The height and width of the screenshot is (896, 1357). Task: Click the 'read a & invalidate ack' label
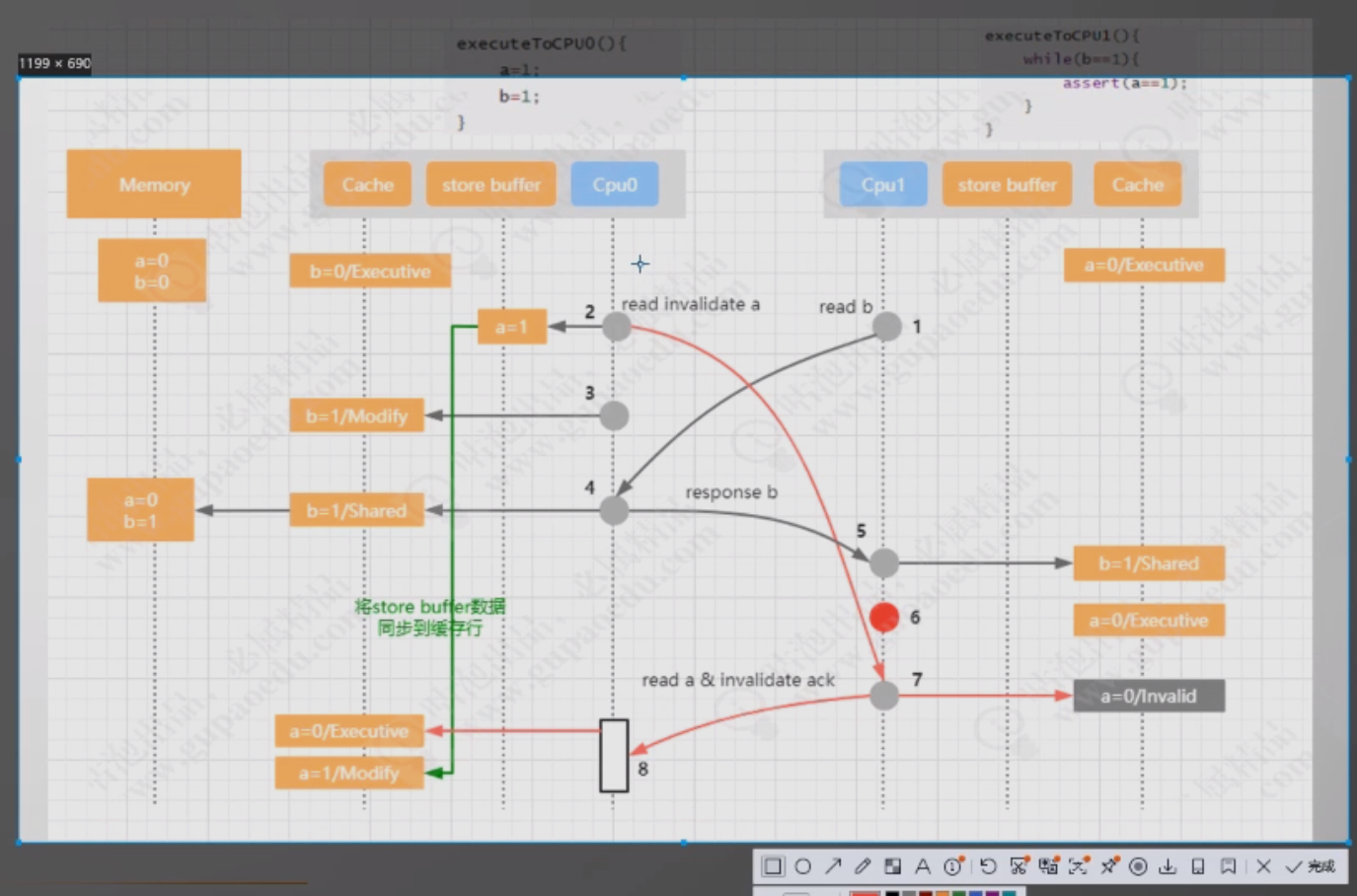(x=738, y=680)
